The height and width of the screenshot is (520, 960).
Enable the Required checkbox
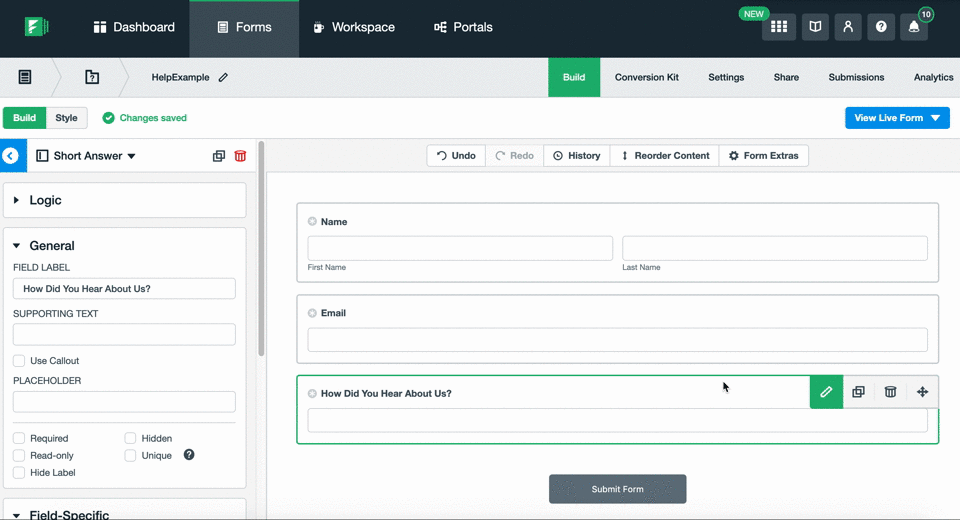coord(19,438)
